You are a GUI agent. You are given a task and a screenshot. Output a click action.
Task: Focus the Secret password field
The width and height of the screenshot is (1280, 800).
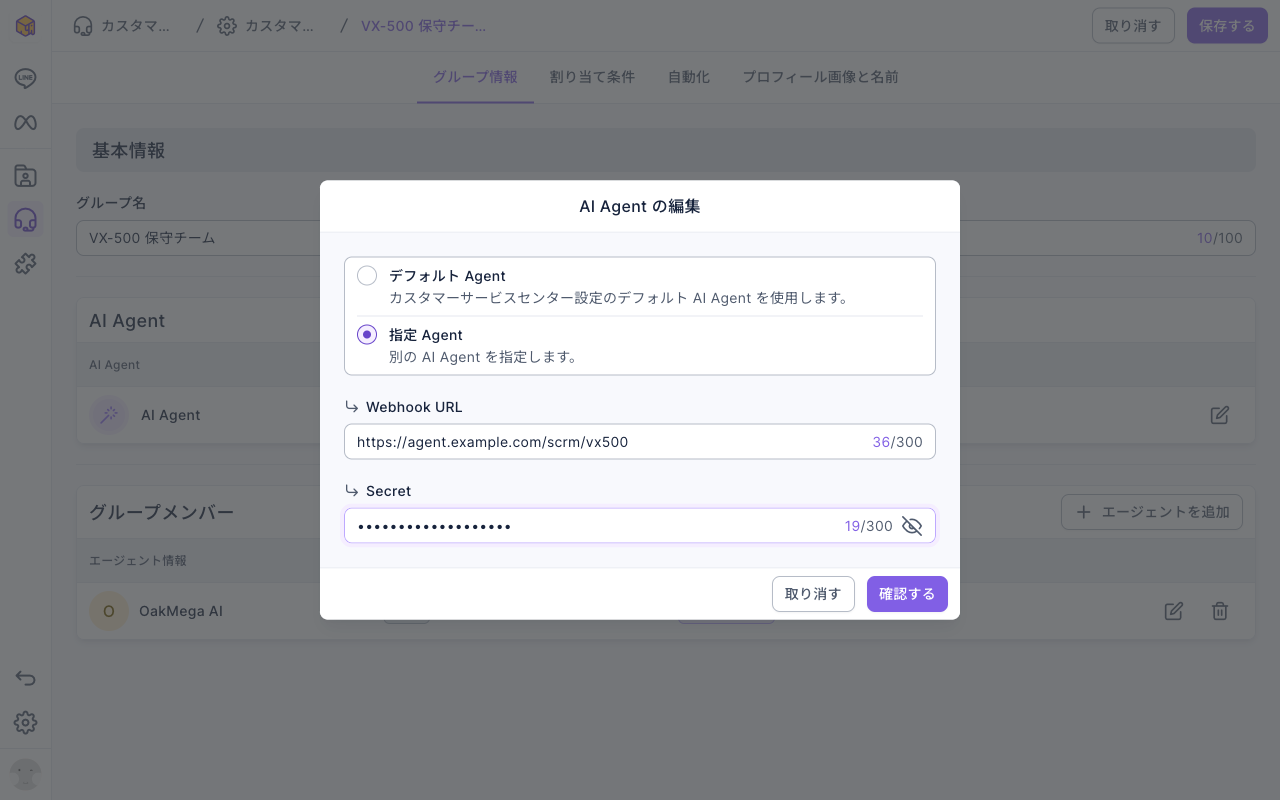pyautogui.click(x=640, y=526)
